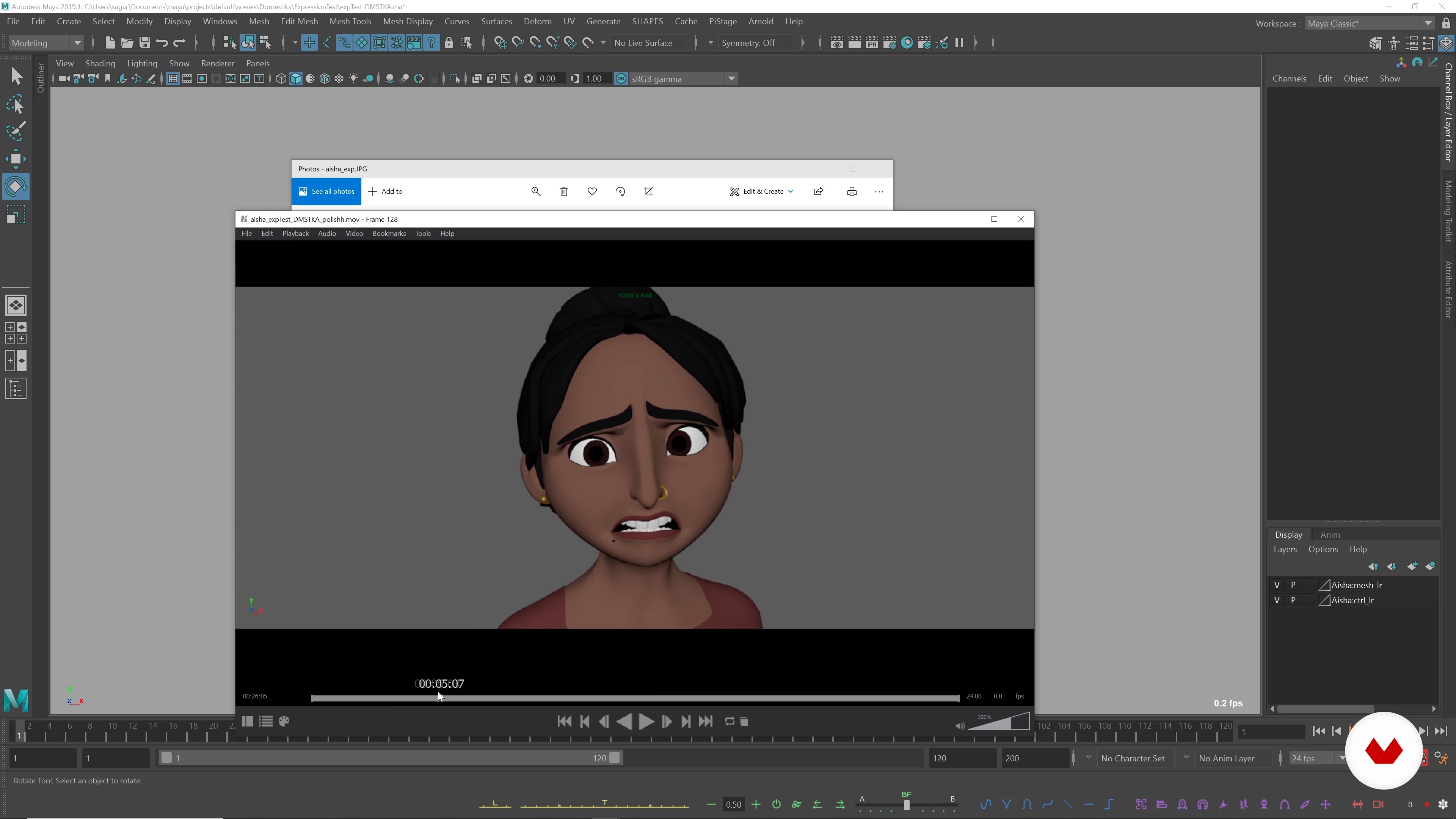The height and width of the screenshot is (819, 1456).
Task: Open the Modeling menu set dropdown
Action: [46, 43]
